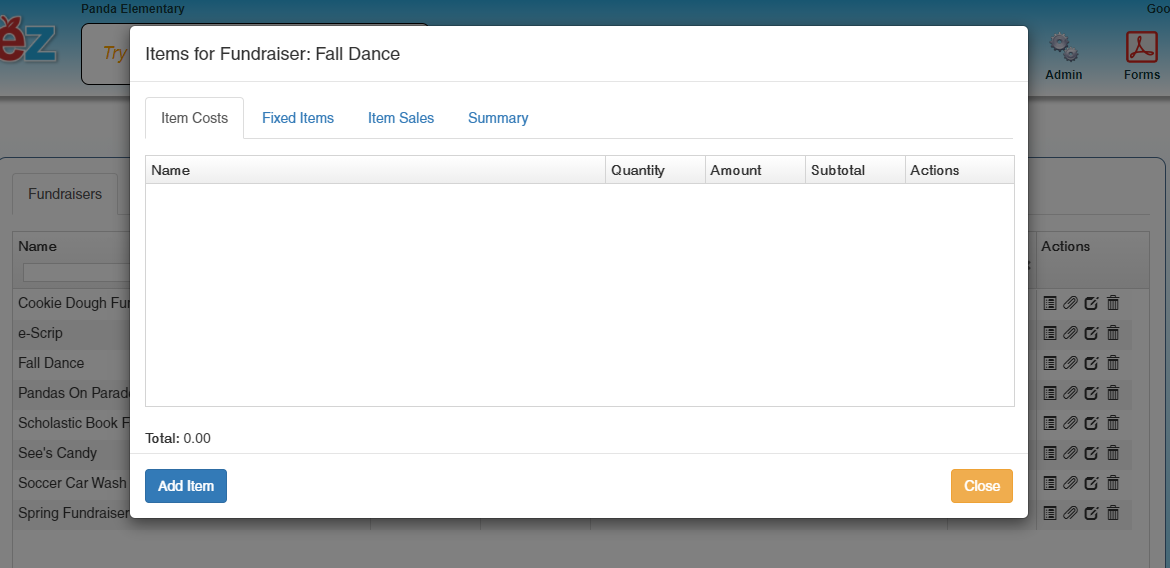Click paperclip attachment icon in e-Scrip row
1170x568 pixels.
[1070, 333]
